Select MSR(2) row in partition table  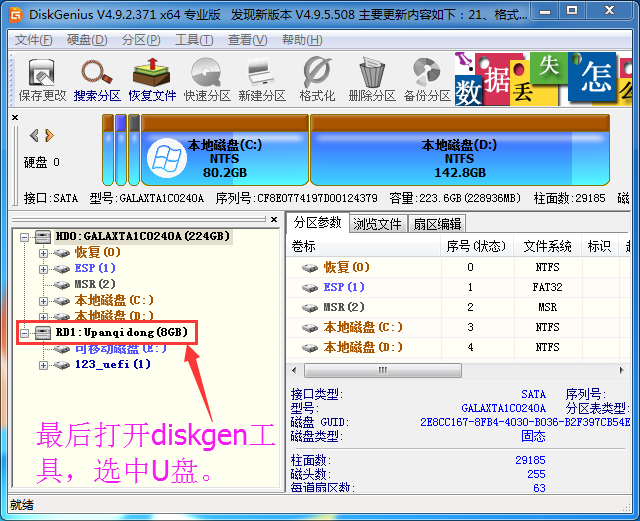[x=457, y=307]
